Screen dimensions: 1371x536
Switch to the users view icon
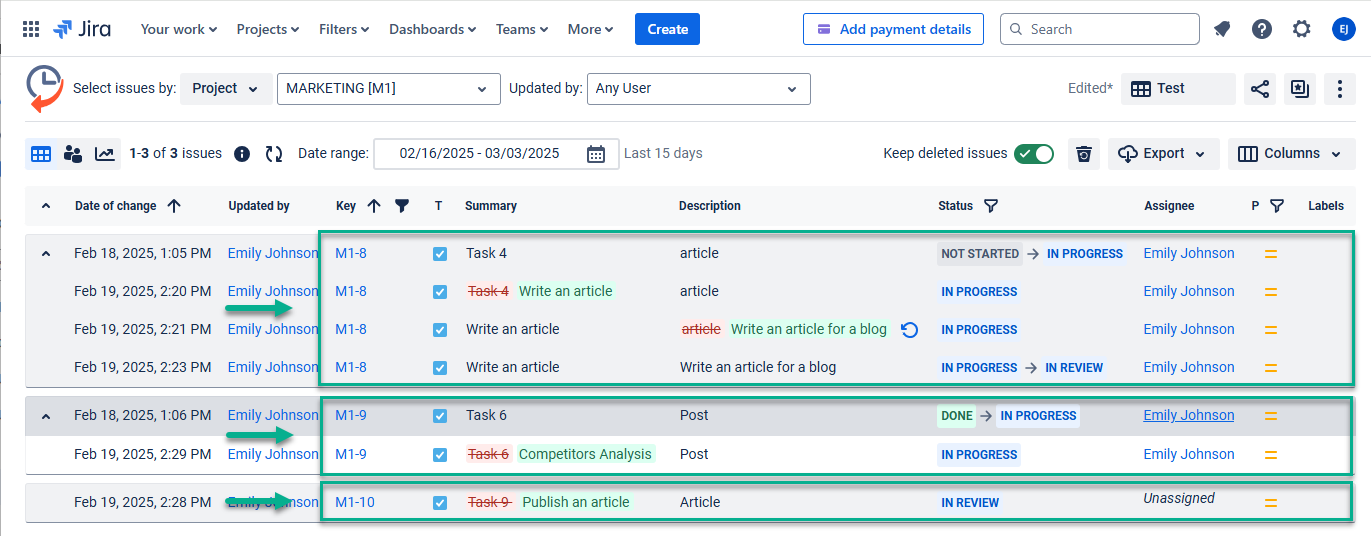(x=73, y=154)
